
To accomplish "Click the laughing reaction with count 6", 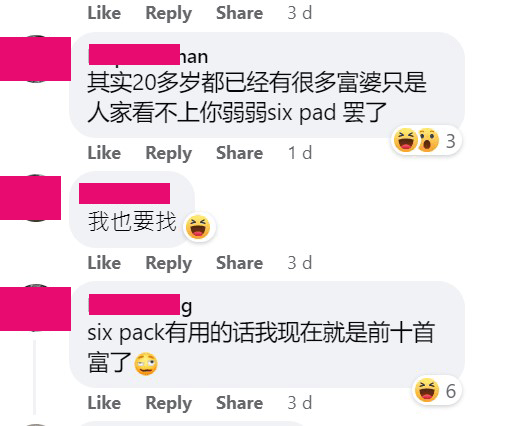I will pos(427,390).
